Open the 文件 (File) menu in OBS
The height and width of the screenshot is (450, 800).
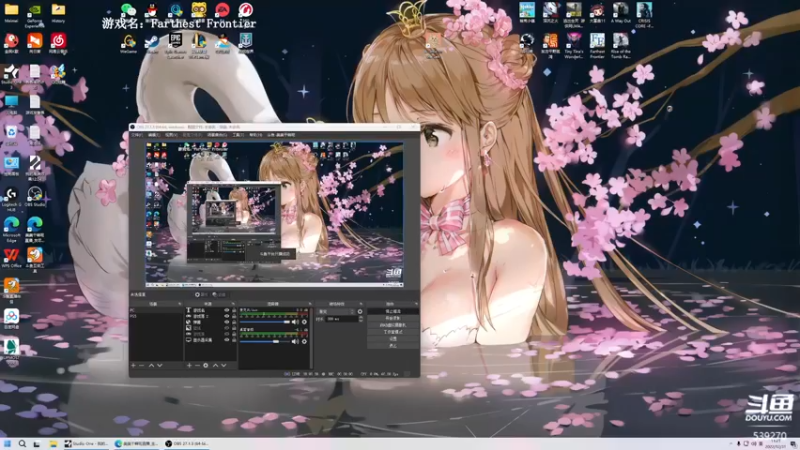tap(137, 135)
